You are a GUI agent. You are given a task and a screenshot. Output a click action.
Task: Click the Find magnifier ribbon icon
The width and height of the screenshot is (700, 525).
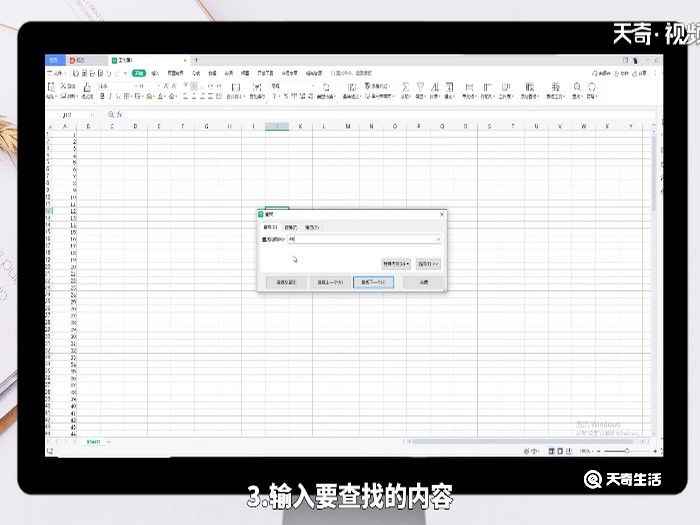[577, 87]
